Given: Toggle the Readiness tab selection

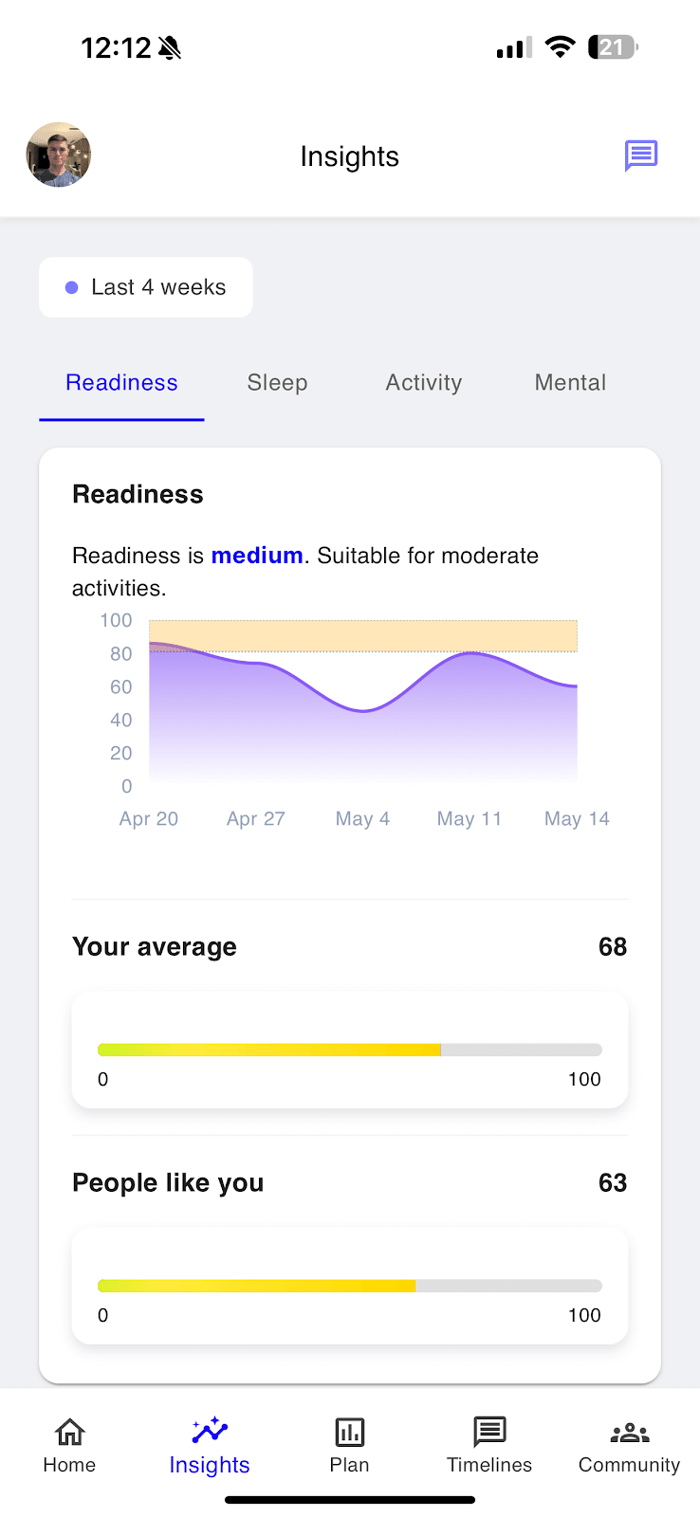Looking at the screenshot, I should pos(121,382).
